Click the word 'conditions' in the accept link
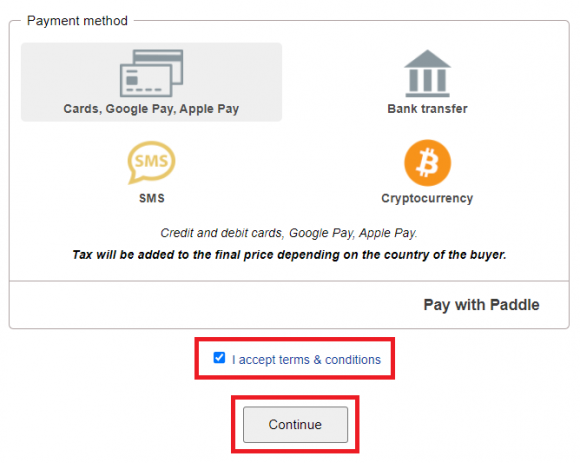Viewport: 580px width, 463px height. point(353,359)
